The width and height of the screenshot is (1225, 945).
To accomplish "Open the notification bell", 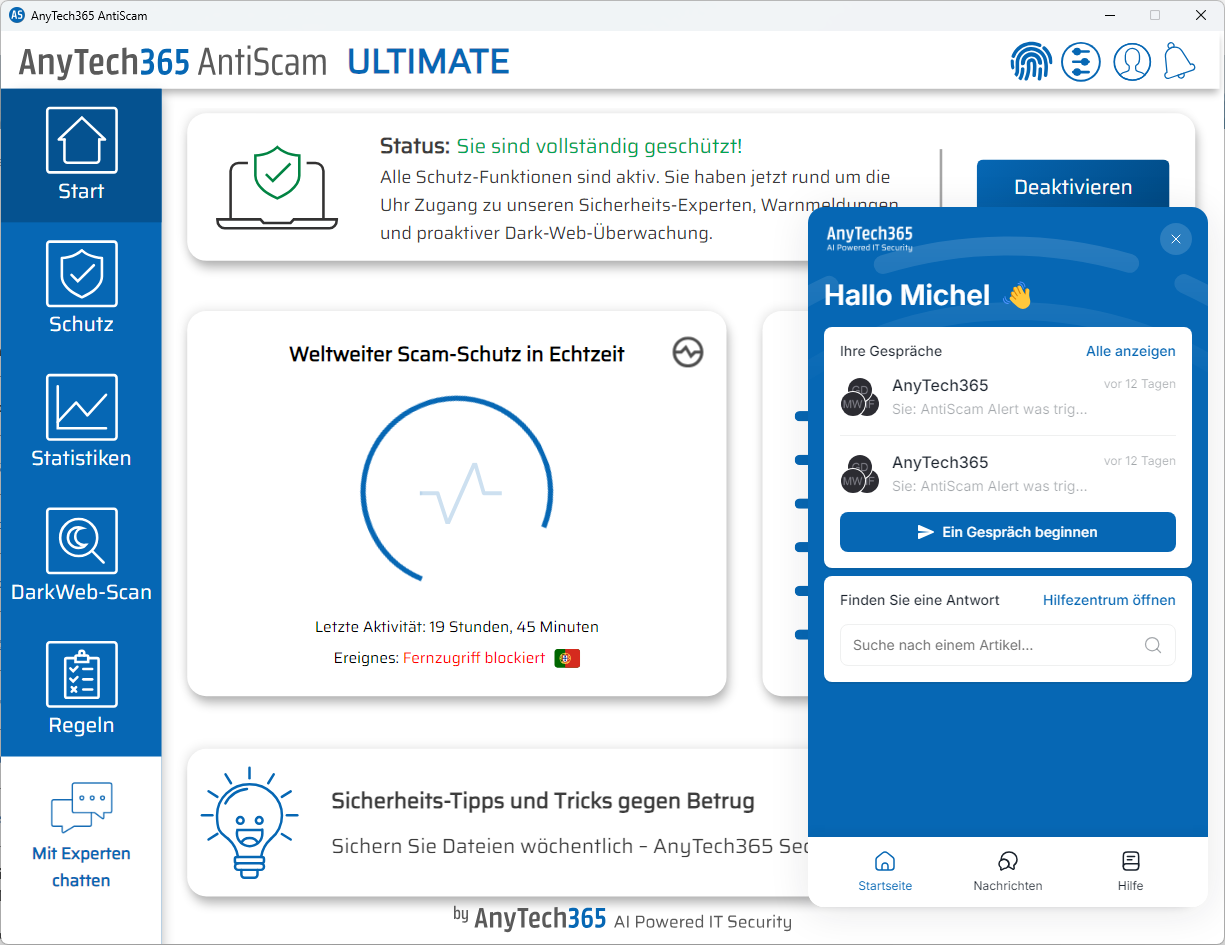I will (1180, 61).
